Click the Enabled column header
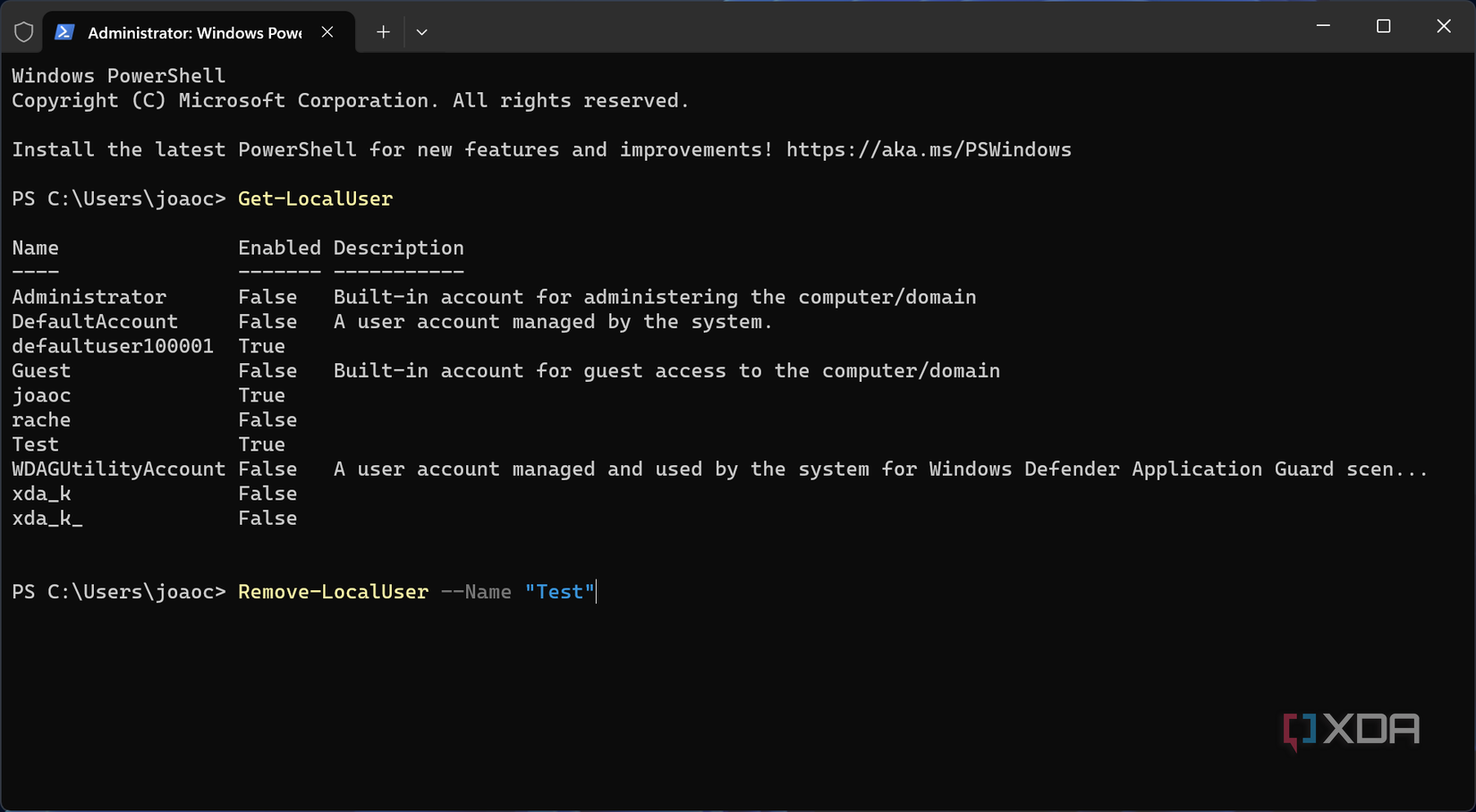Image resolution: width=1476 pixels, height=812 pixels. [x=279, y=249]
